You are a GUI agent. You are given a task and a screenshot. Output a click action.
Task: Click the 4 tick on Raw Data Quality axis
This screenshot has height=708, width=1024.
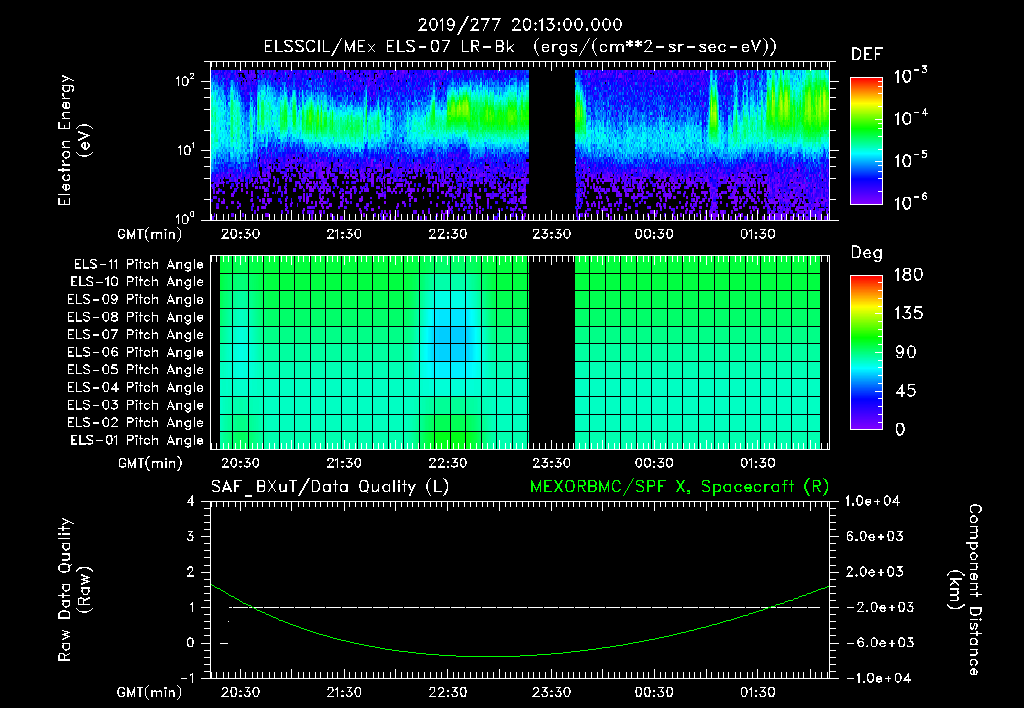tap(191, 502)
